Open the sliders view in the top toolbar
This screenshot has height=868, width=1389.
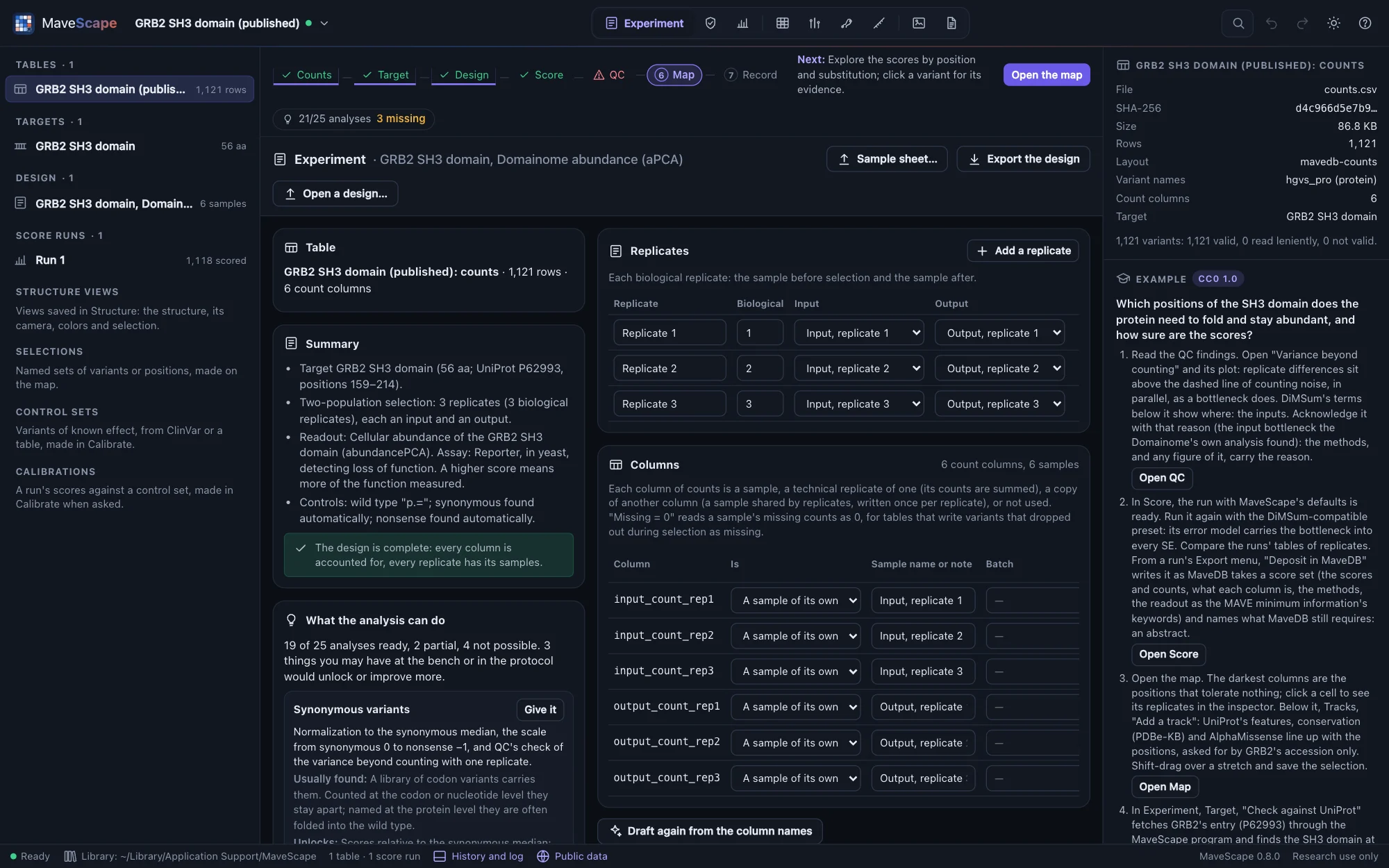click(815, 23)
